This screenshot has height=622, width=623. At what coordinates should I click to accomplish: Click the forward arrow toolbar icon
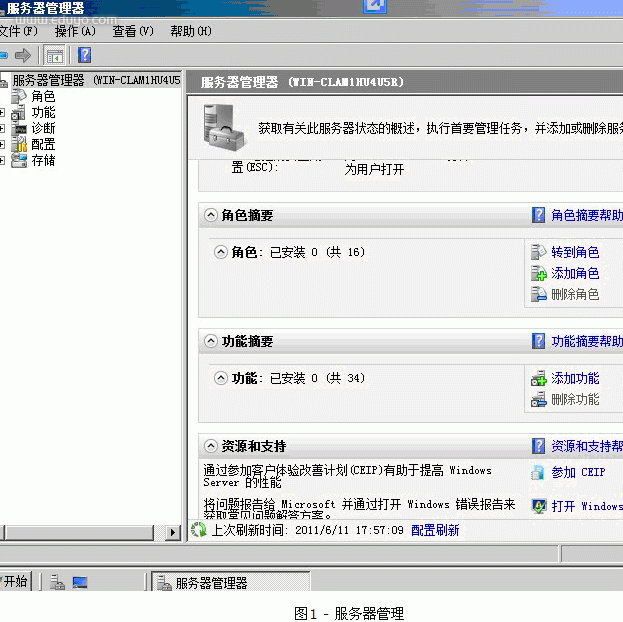tap(22, 55)
